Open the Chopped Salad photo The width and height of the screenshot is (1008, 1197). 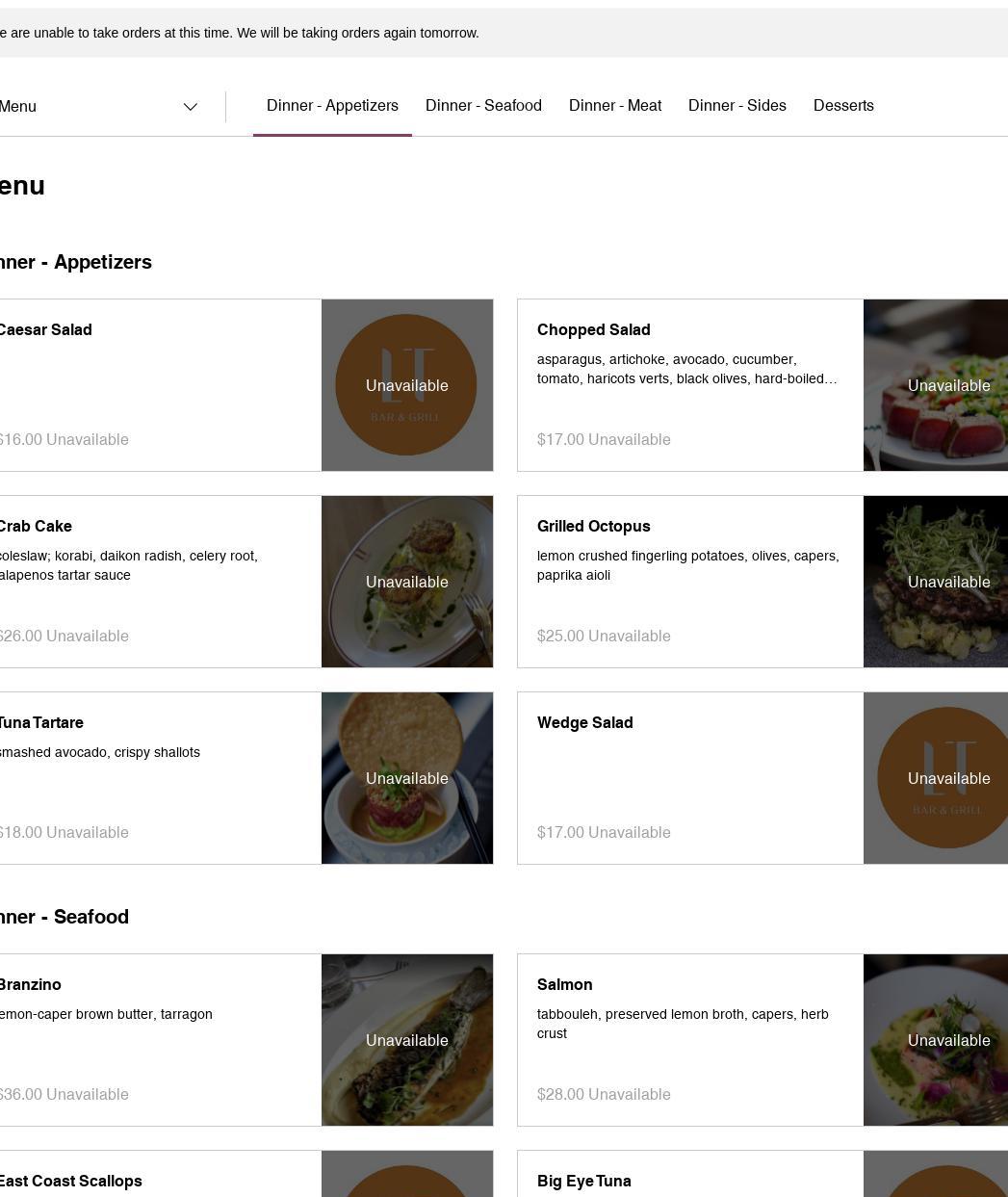pos(936,385)
